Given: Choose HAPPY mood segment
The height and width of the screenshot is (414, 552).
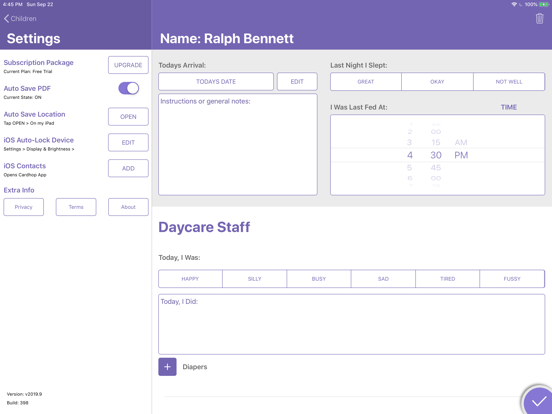Looking at the screenshot, I should click(190, 279).
